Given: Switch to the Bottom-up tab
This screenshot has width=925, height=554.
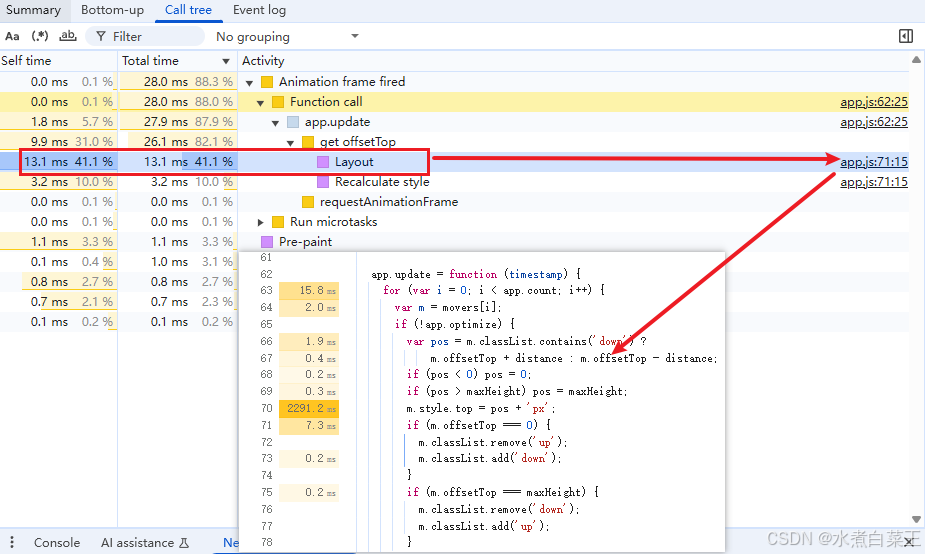Looking at the screenshot, I should [112, 10].
